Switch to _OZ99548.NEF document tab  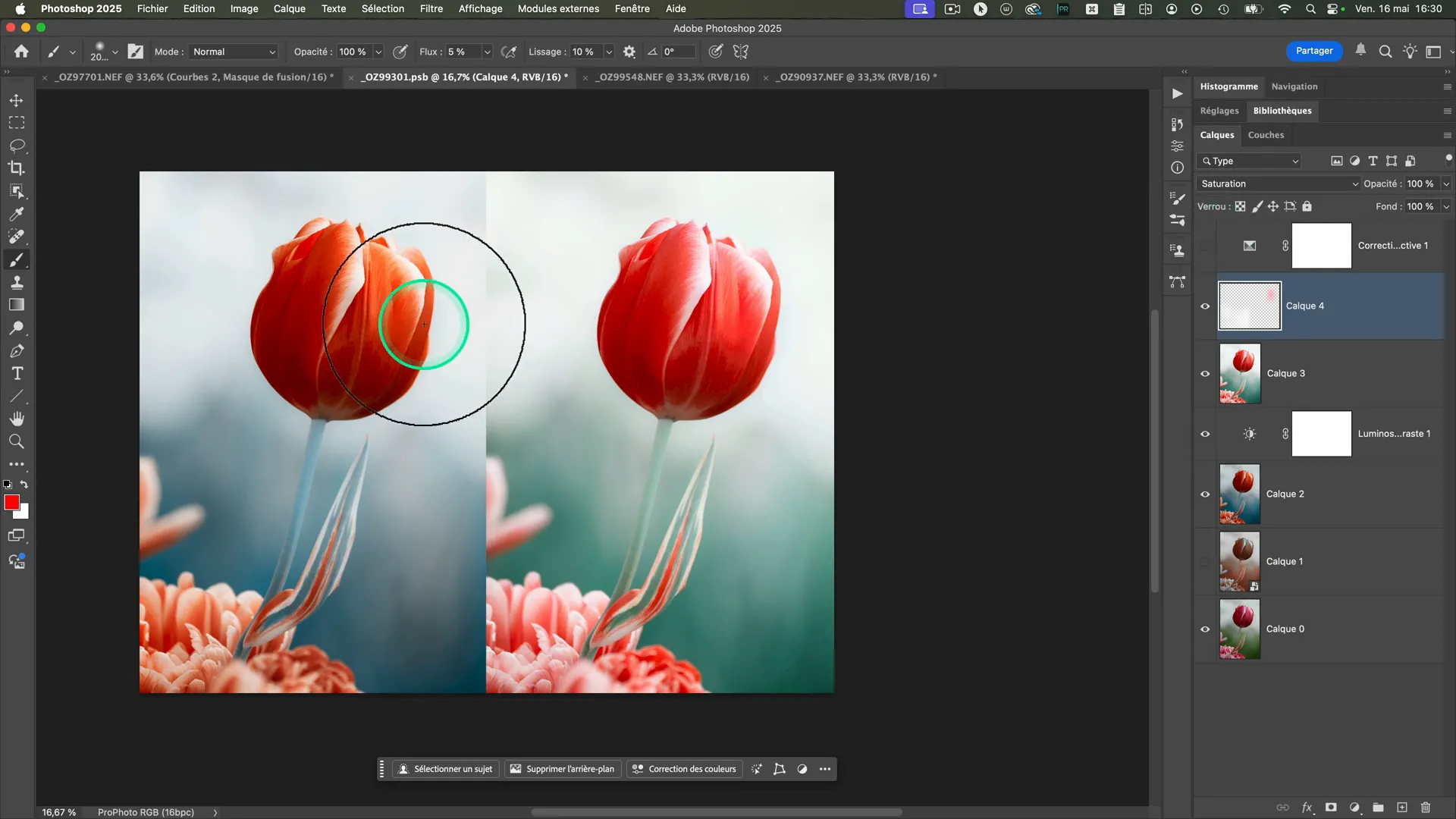(x=671, y=77)
